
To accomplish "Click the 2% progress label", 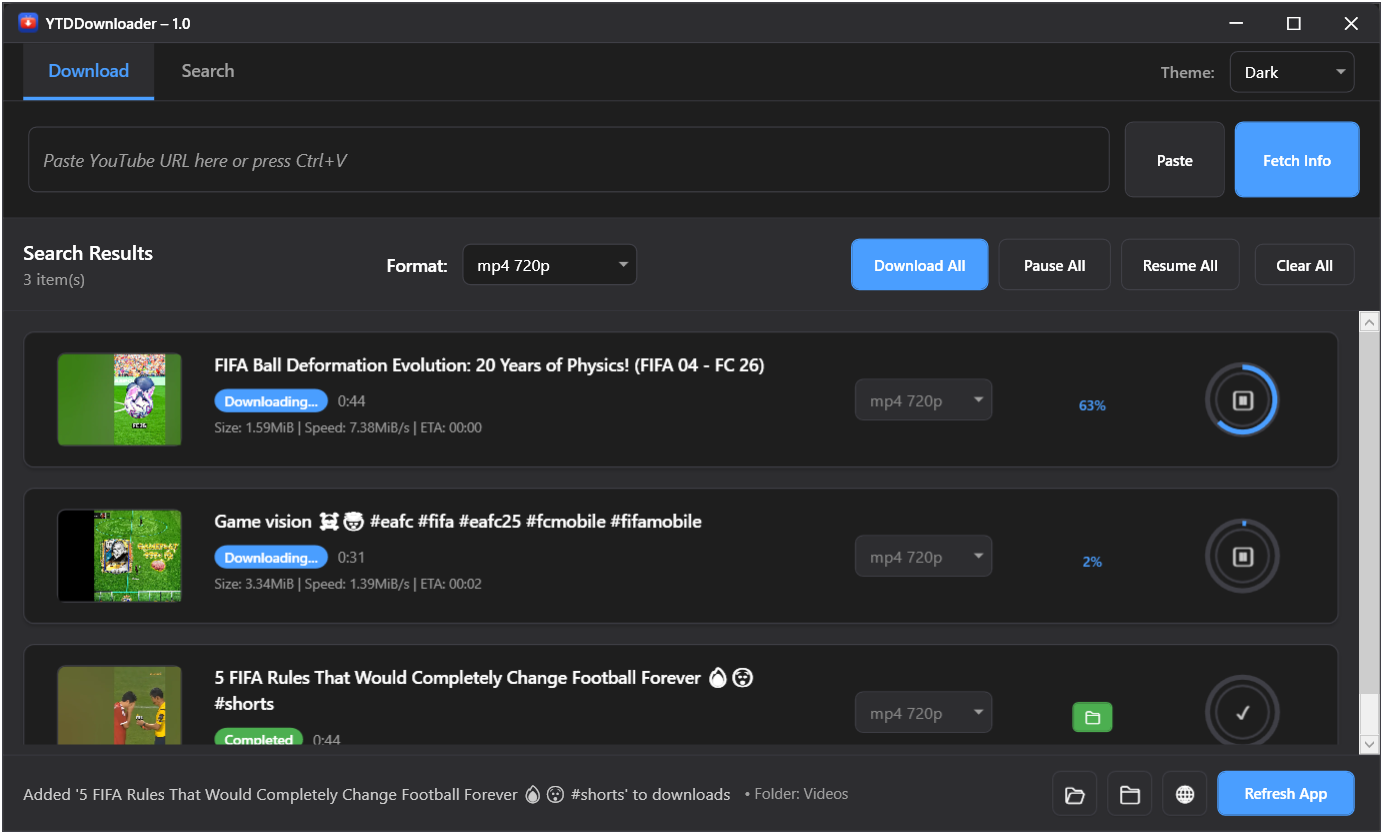I will [x=1092, y=562].
